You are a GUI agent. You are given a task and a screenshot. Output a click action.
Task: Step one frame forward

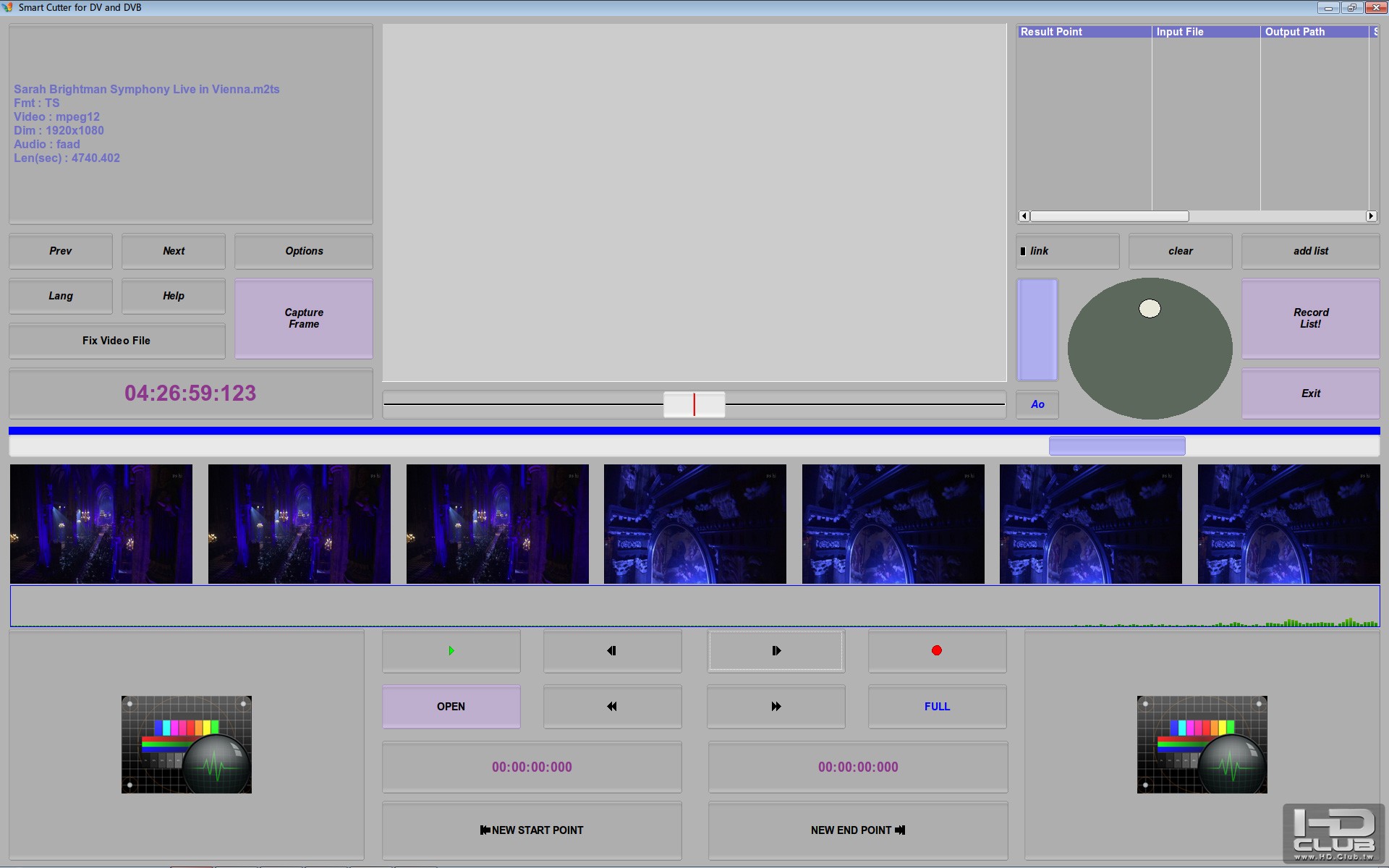pyautogui.click(x=776, y=650)
